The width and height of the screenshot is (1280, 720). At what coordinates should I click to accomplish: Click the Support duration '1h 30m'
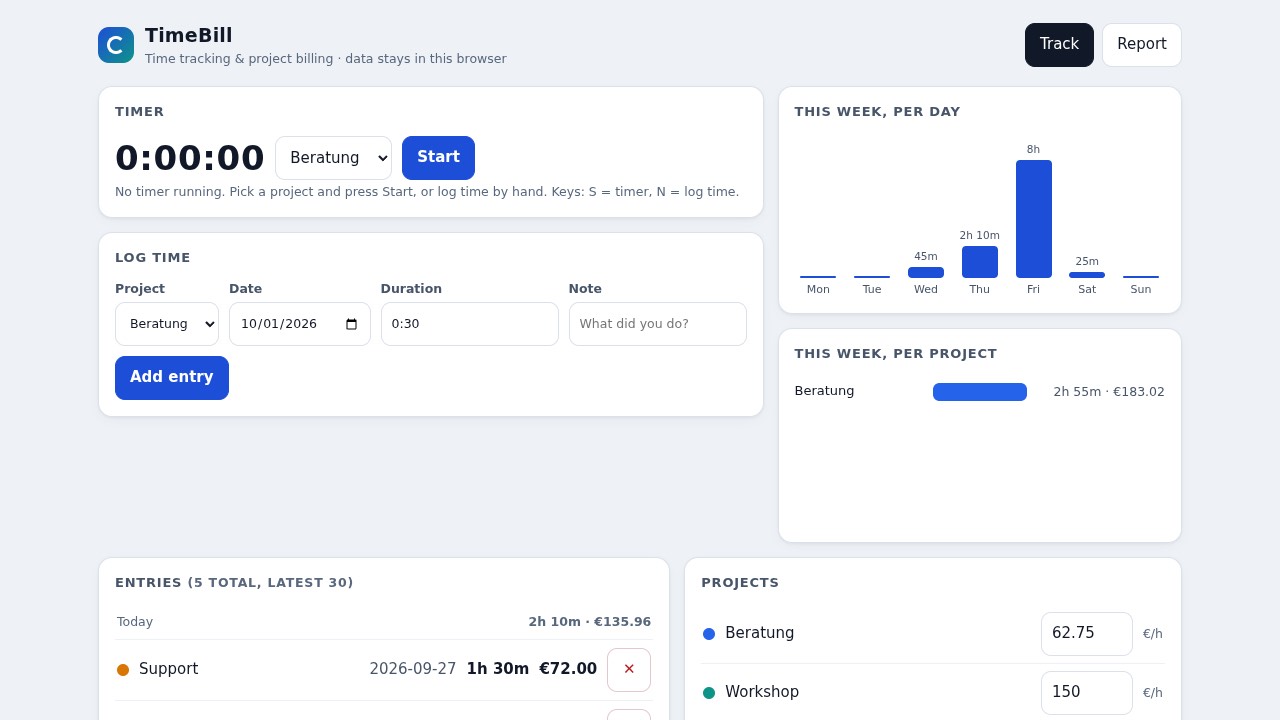tap(498, 670)
